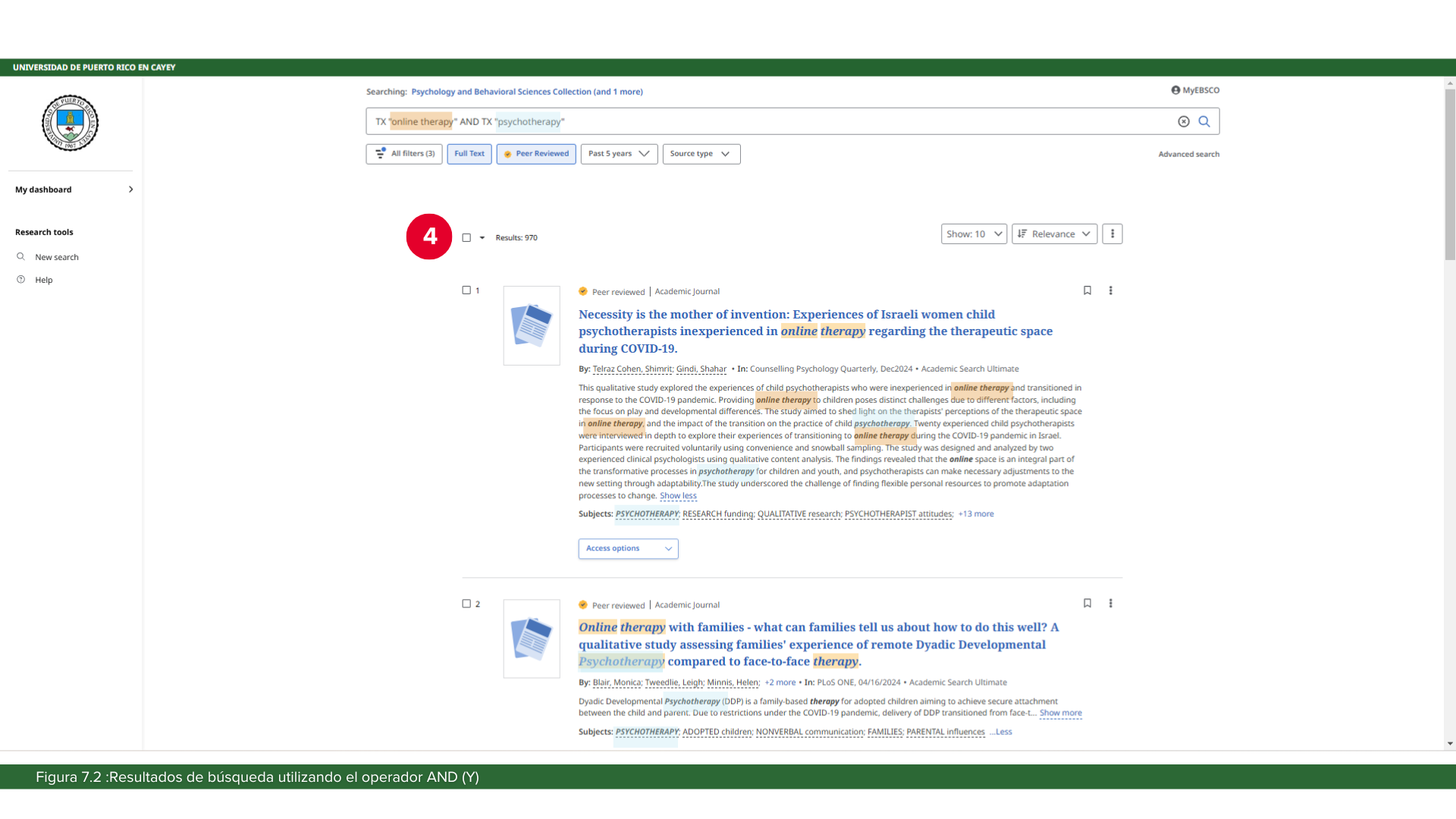Screen dimensions: 1456x819
Task: Bookmark the first result article
Action: pos(1087,290)
